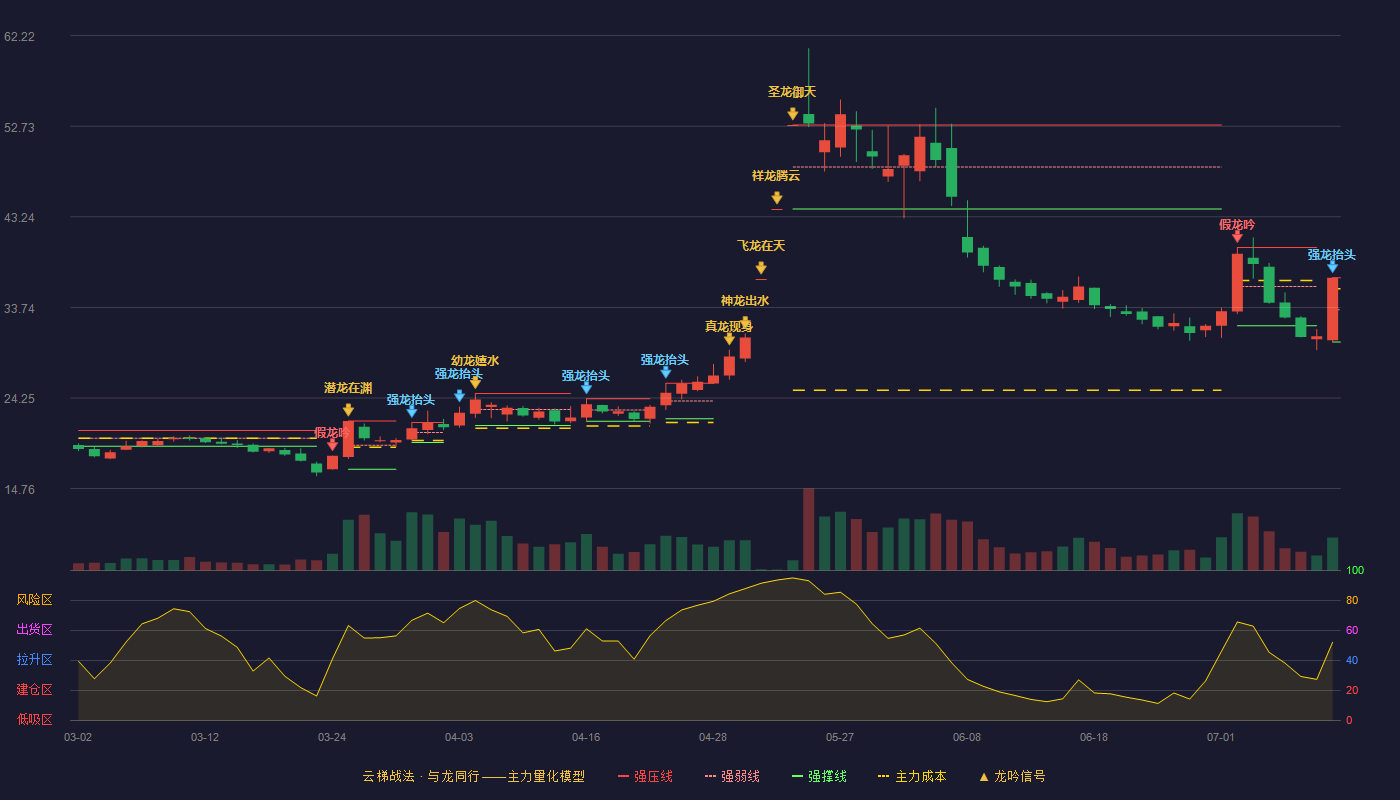1400x800 pixels.
Task: Click the 14.76 price axis label
Action: pyautogui.click(x=19, y=489)
